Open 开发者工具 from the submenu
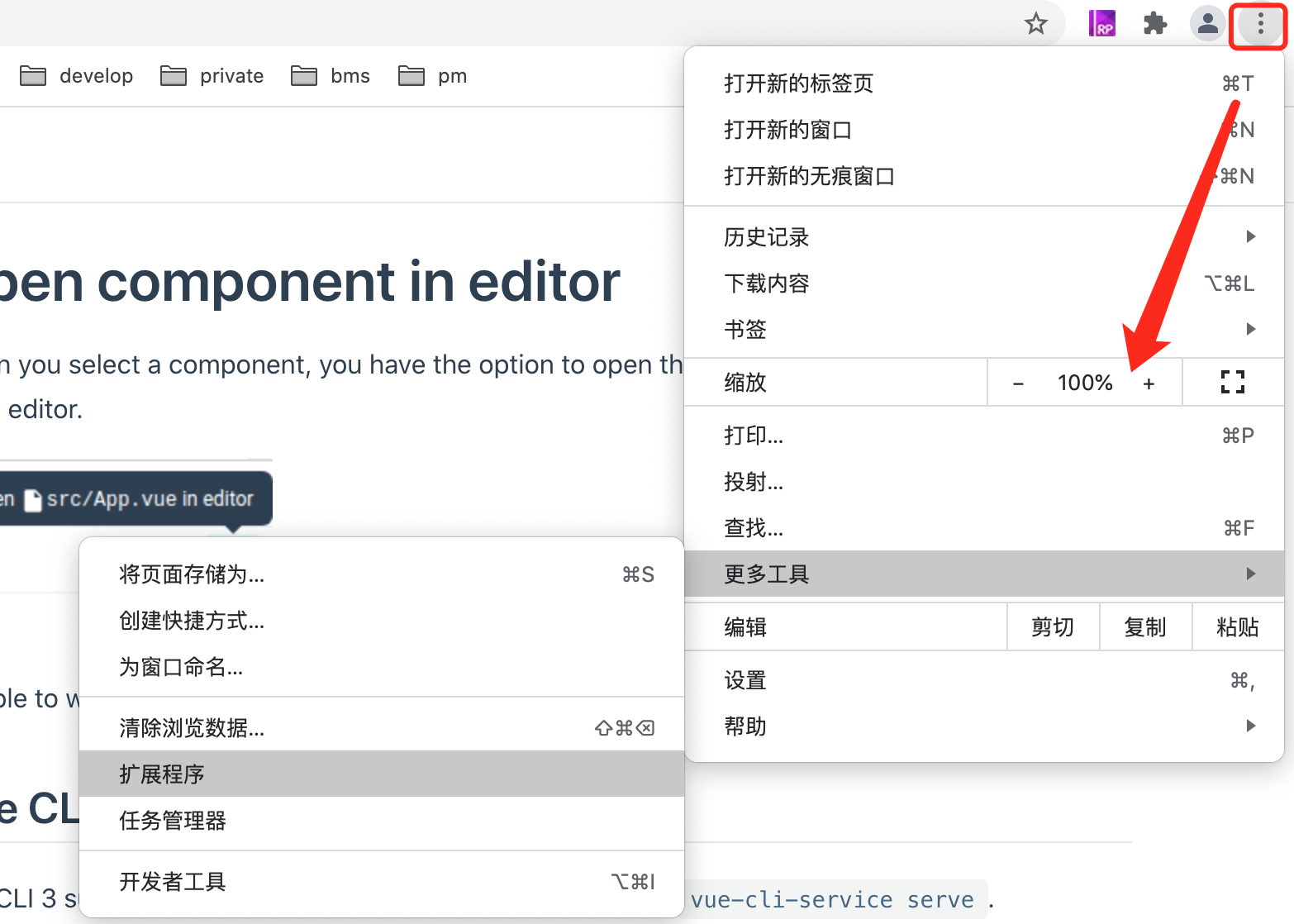 [x=382, y=882]
